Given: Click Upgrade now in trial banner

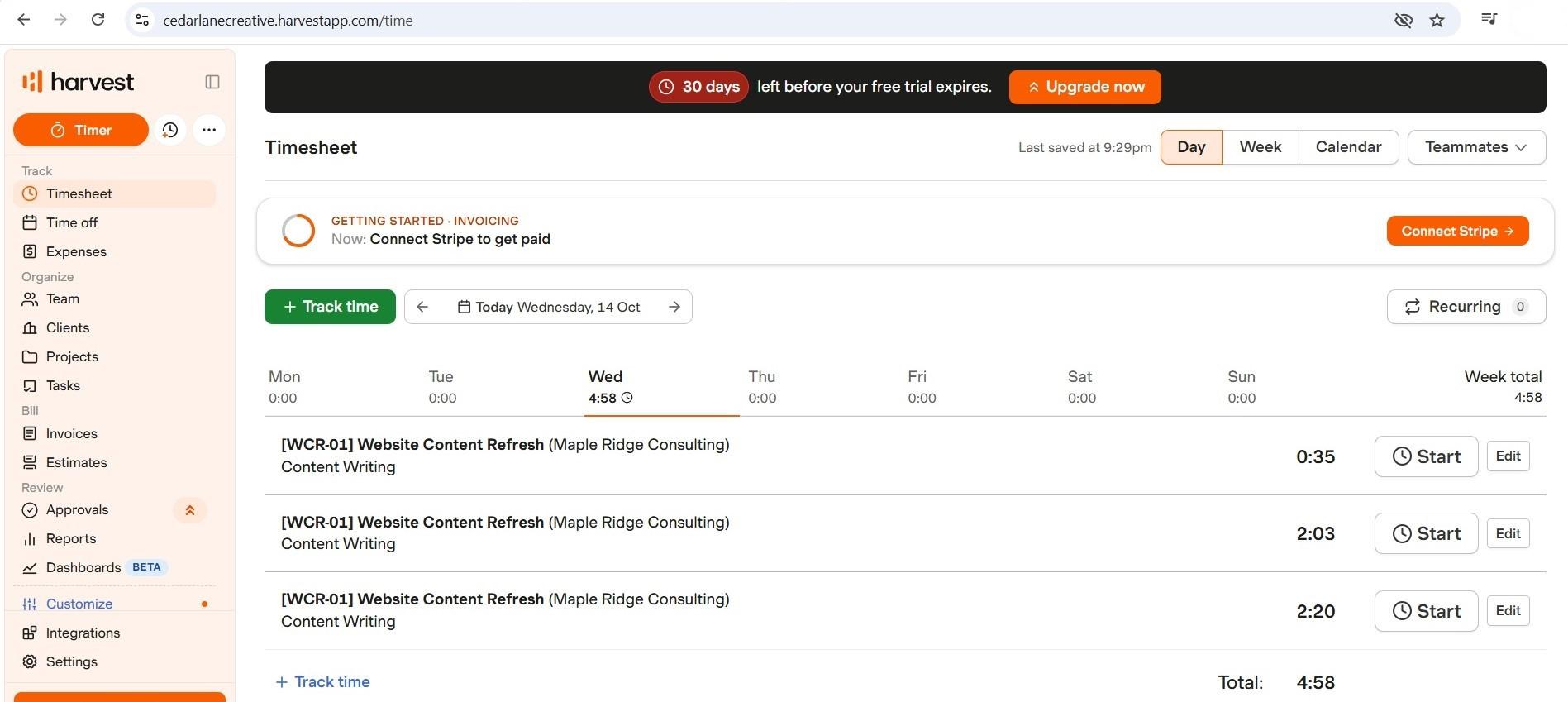Looking at the screenshot, I should click(1084, 87).
